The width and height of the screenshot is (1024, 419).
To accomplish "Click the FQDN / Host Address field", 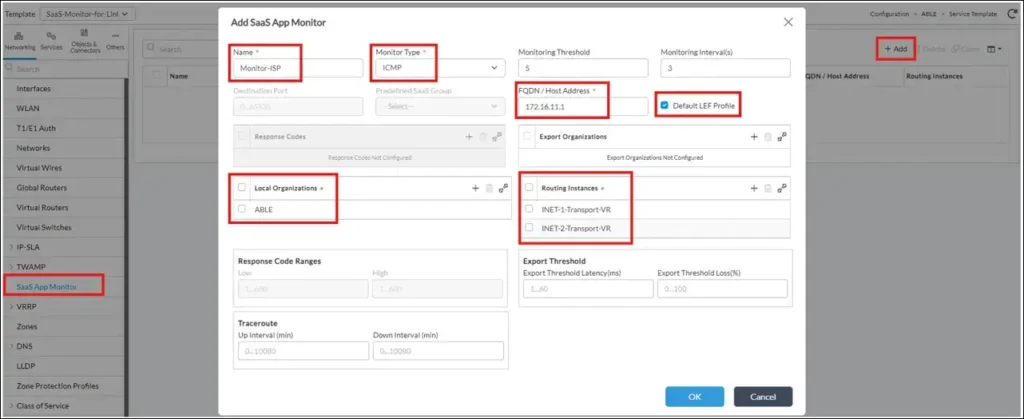I will (583, 106).
